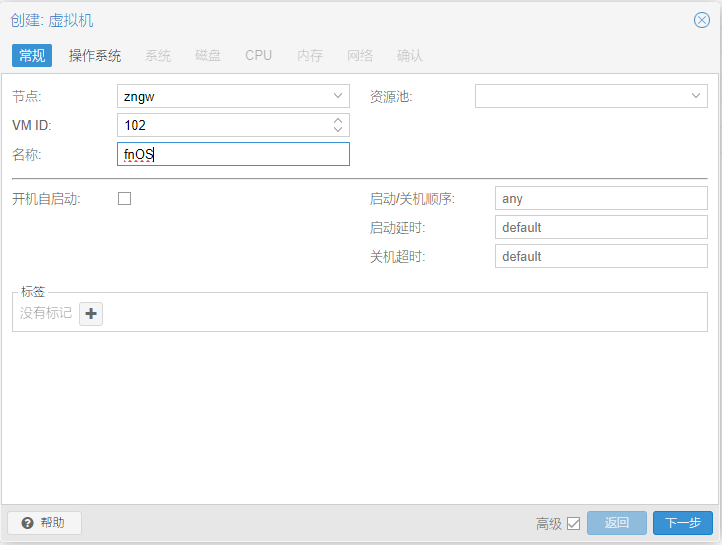Click the 启动/关机顺序 input field
This screenshot has height=545, width=722.
(600, 199)
